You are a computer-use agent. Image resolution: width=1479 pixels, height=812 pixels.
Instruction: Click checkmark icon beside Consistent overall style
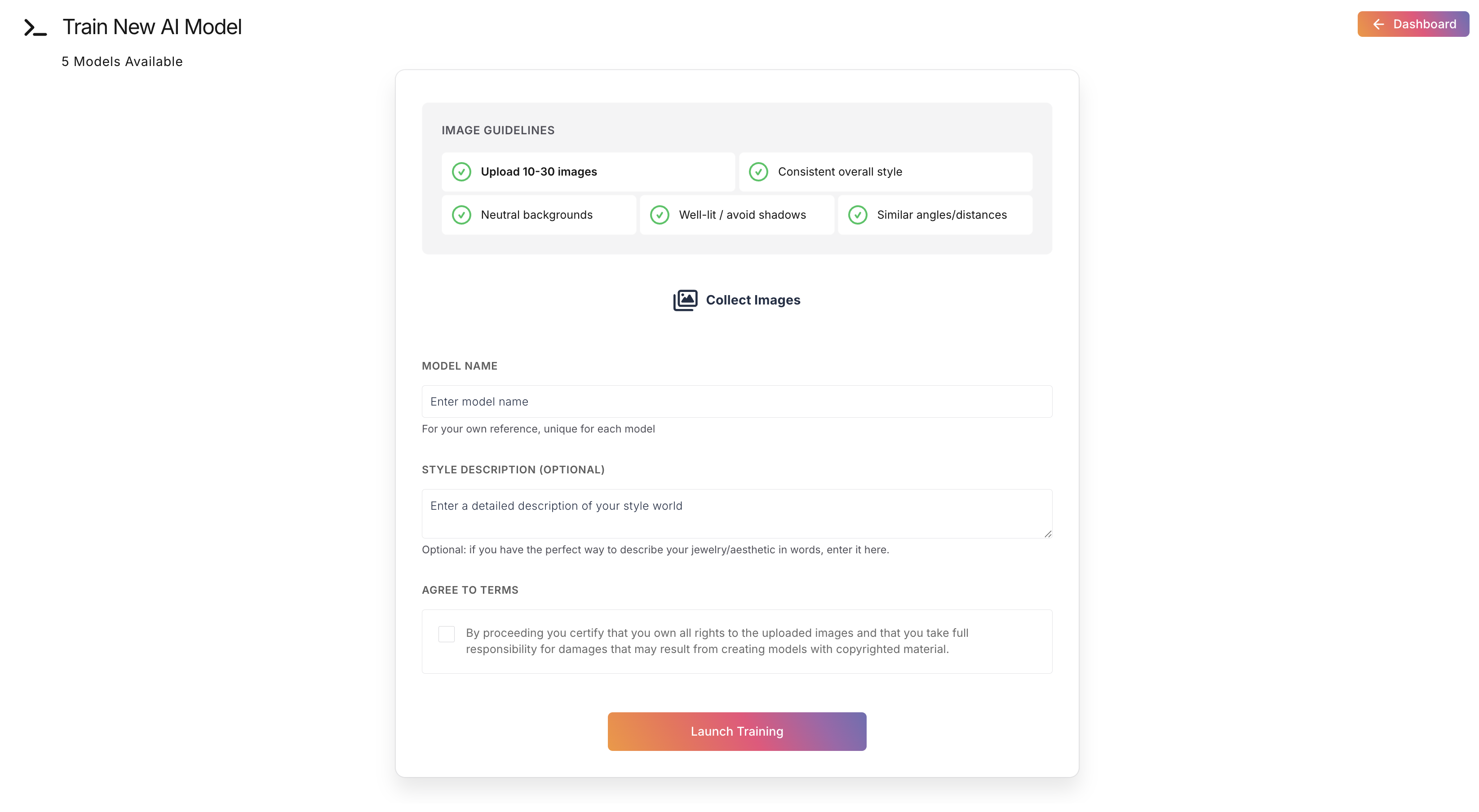[x=758, y=172]
